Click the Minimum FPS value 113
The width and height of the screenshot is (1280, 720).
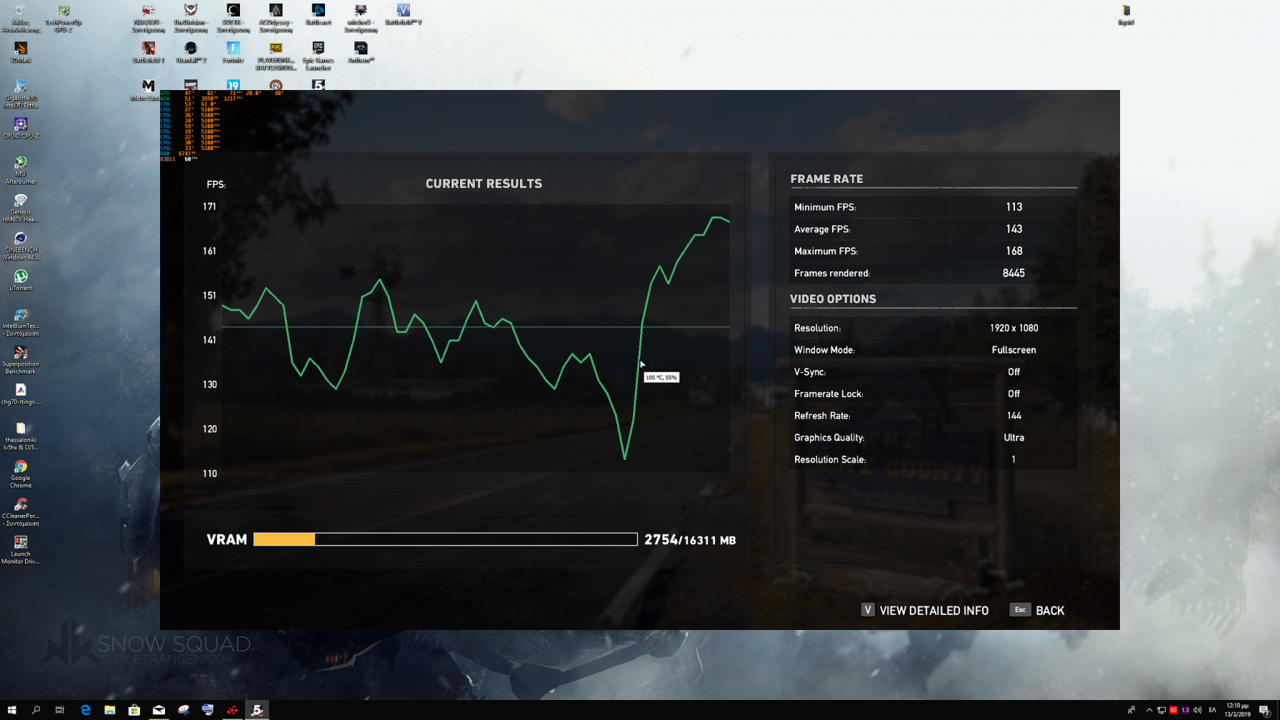click(1014, 207)
